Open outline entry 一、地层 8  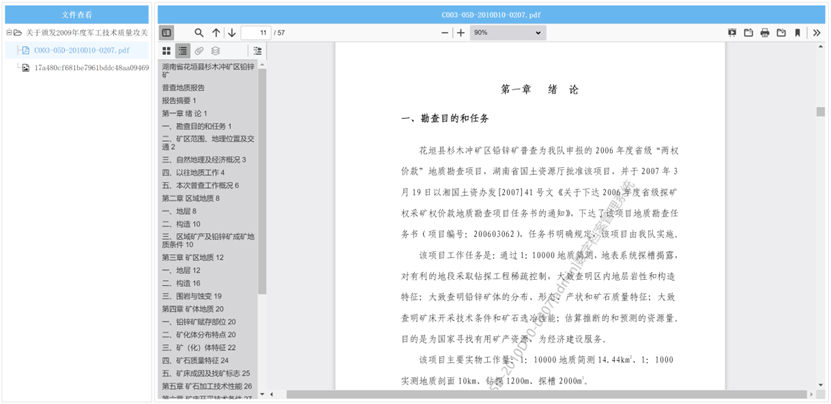179,211
